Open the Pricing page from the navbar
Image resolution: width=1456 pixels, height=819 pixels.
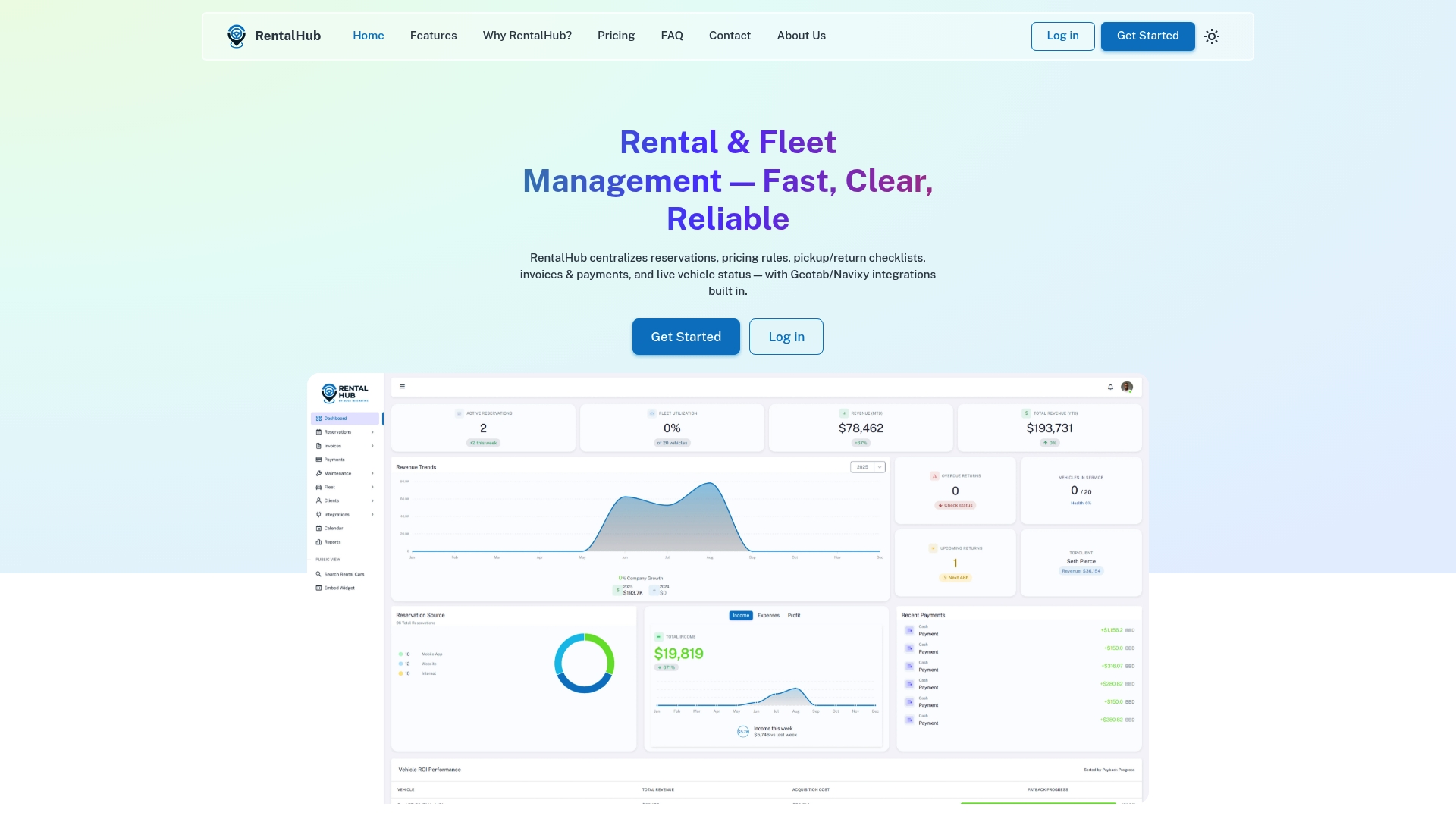tap(616, 36)
